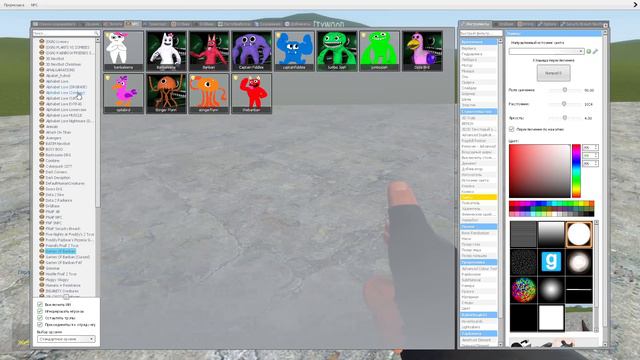The width and height of the screenshot is (640, 360).
Task: Choose the glowing ring lamp texture
Action: pyautogui.click(x=579, y=262)
